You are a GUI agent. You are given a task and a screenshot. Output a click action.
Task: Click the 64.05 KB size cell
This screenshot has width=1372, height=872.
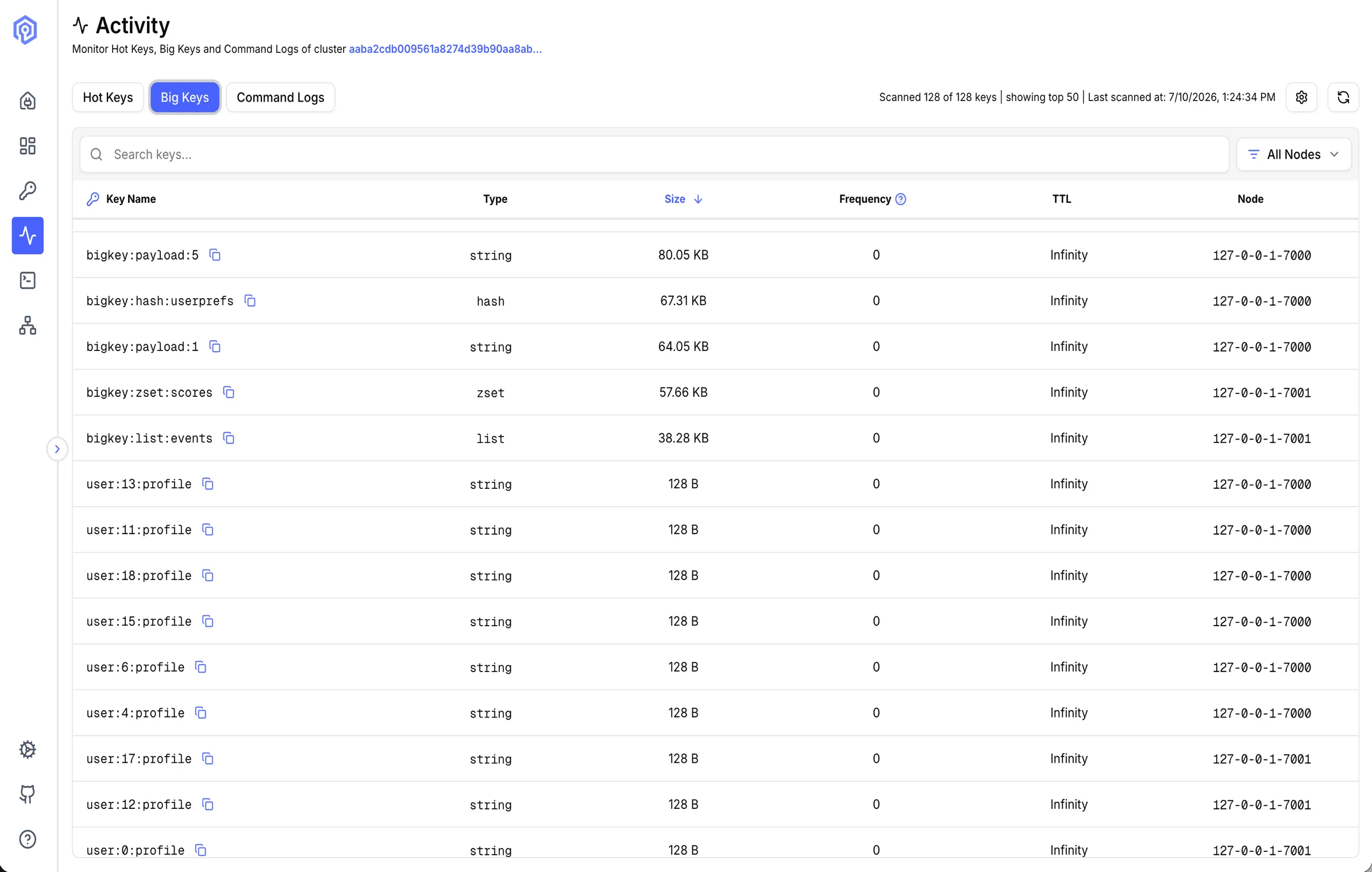click(683, 346)
